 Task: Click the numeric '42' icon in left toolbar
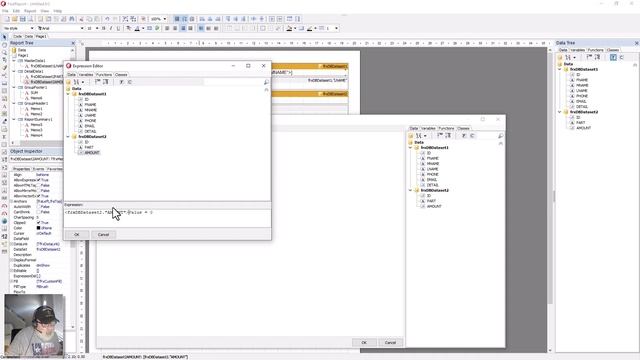(x=4, y=236)
